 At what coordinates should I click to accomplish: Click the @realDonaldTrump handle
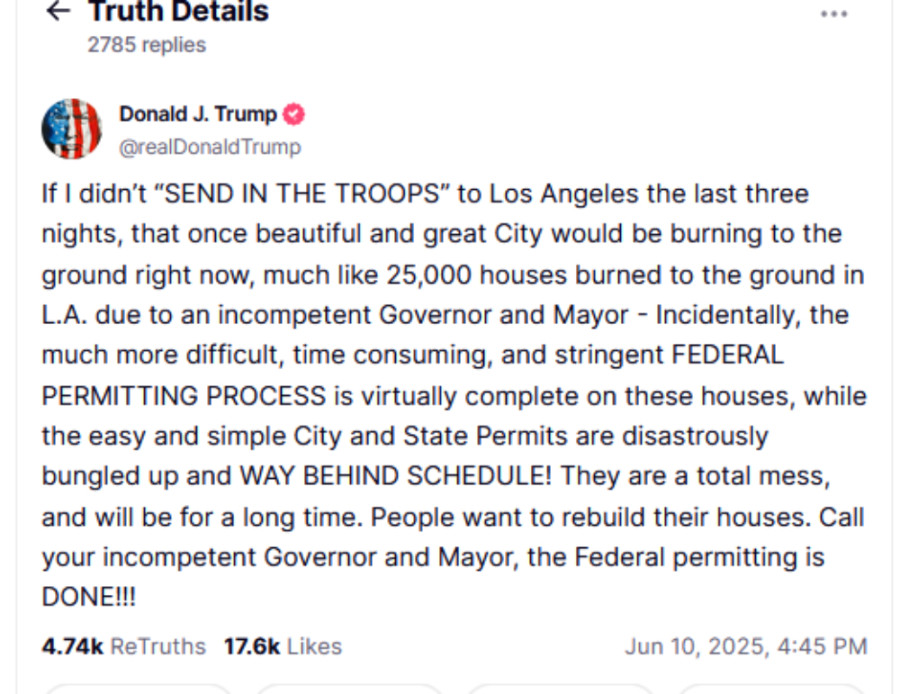point(211,147)
